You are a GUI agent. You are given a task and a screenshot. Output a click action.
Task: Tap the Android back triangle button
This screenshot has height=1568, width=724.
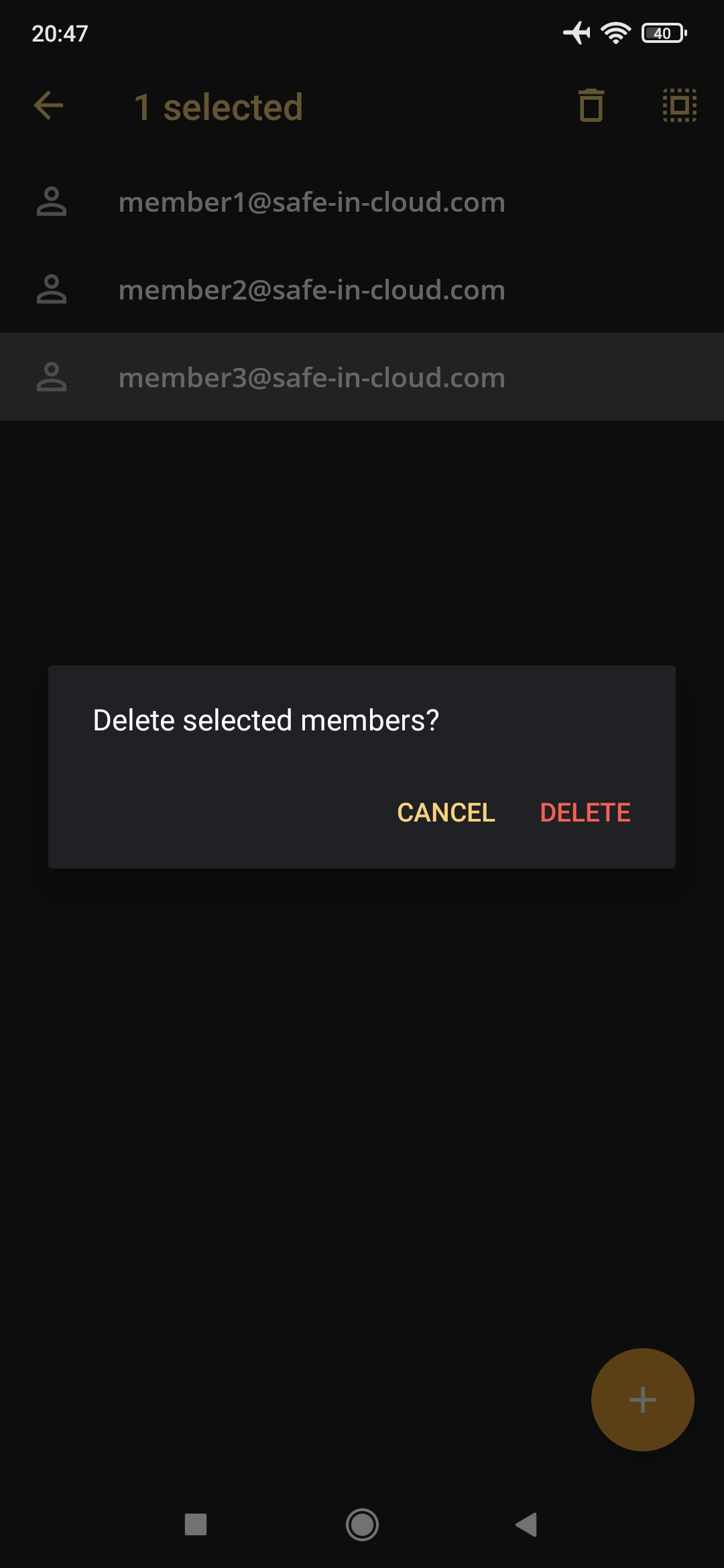527,1524
